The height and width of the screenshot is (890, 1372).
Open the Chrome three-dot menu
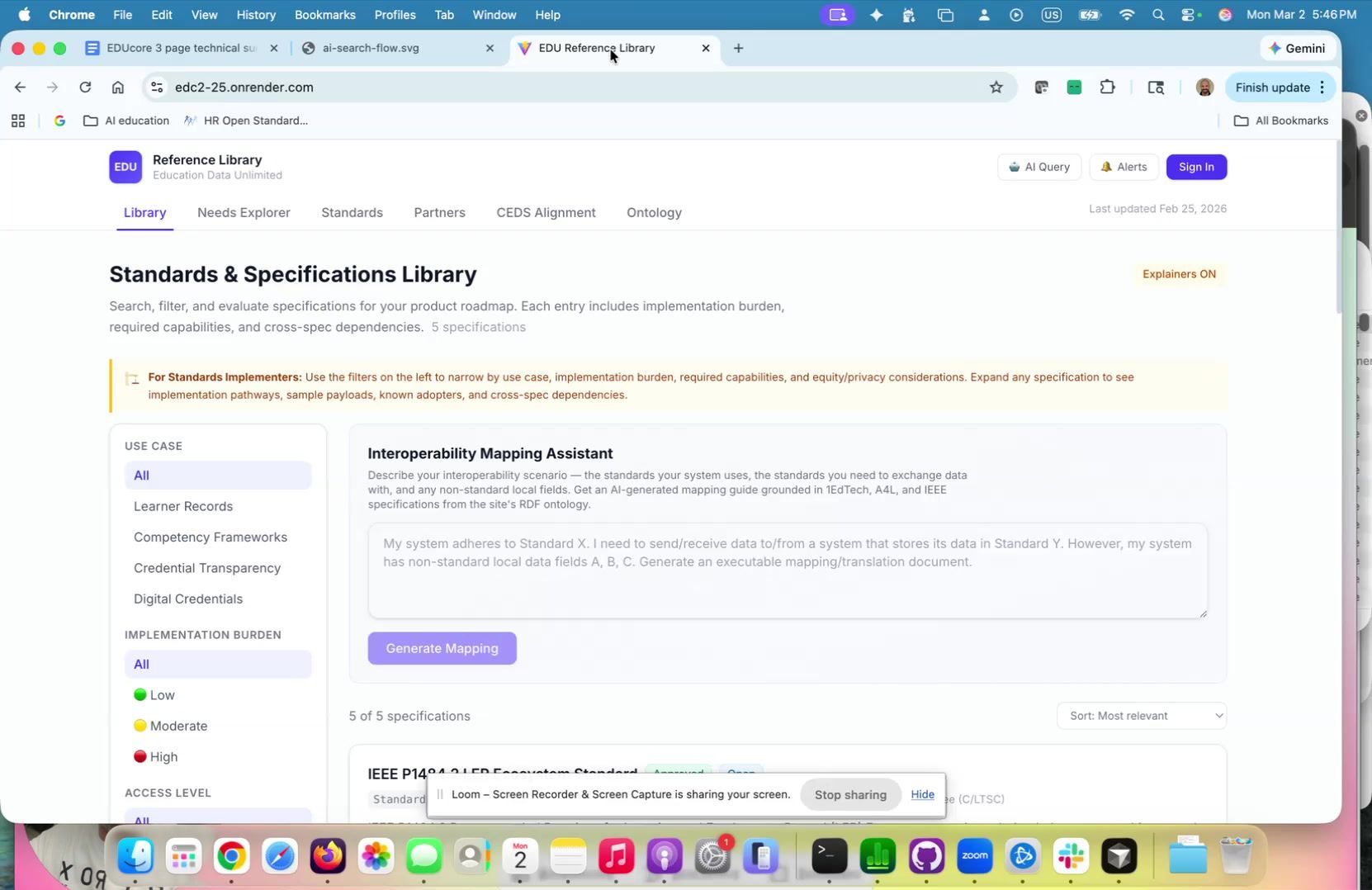coord(1322,88)
